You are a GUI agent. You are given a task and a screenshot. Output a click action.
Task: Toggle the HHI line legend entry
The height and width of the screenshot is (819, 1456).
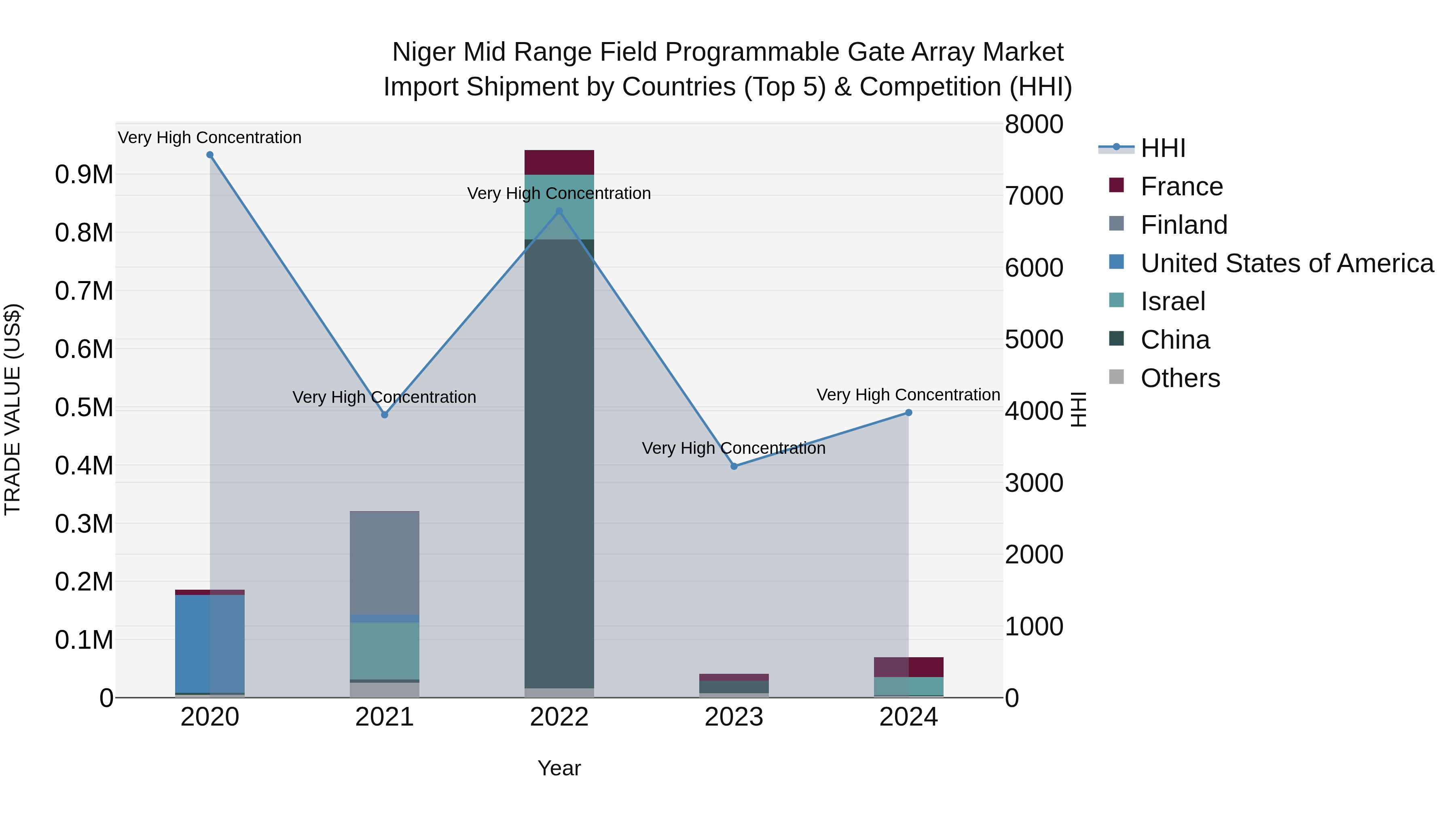pyautogui.click(x=1142, y=148)
